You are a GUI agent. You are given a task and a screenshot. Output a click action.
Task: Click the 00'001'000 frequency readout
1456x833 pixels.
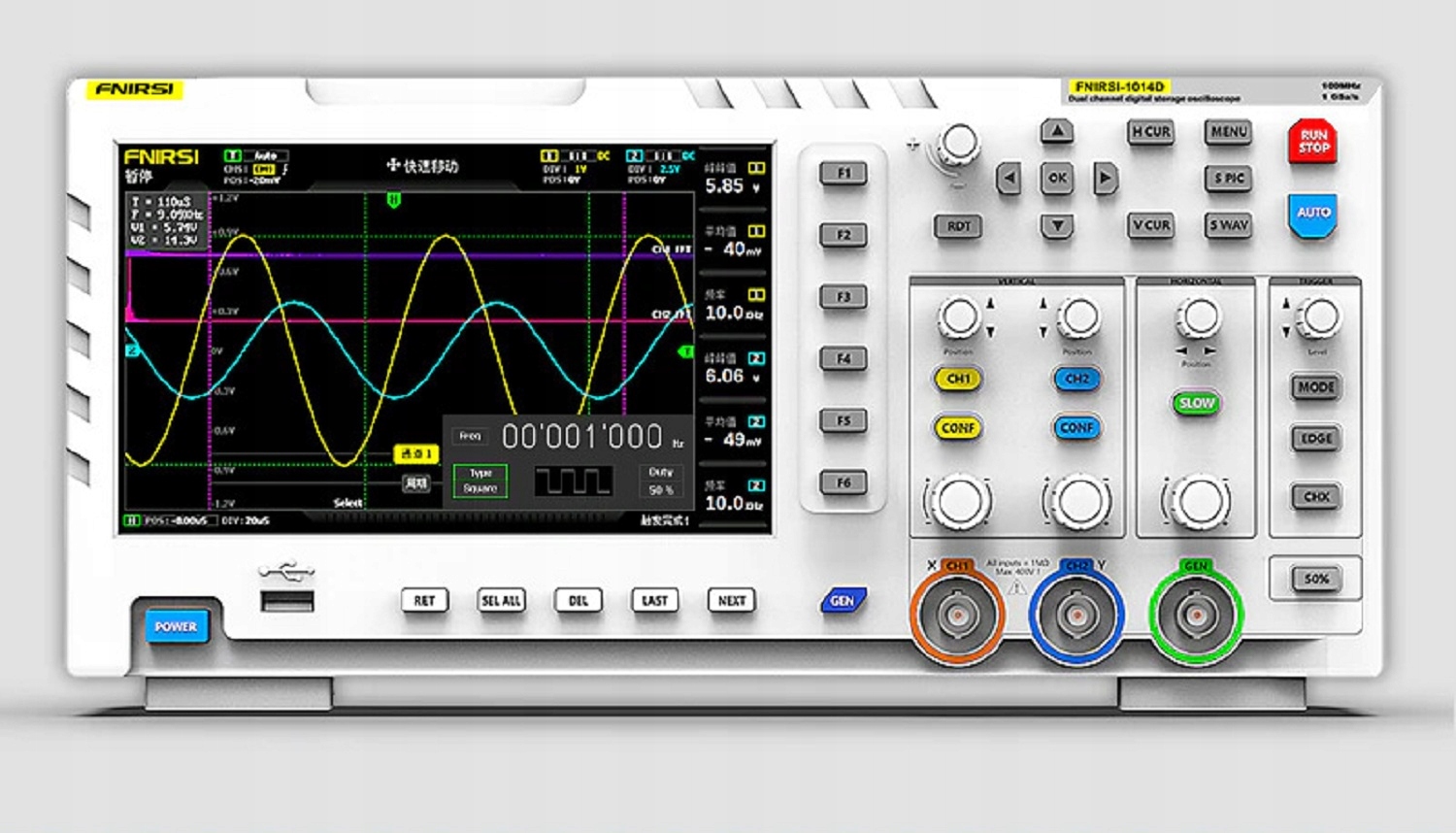point(582,437)
